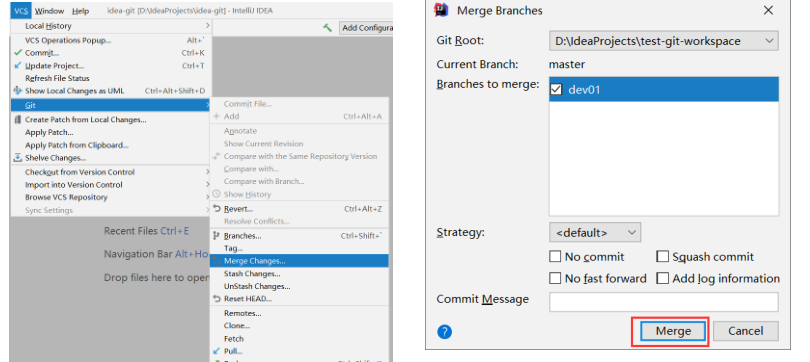
Task: Open the Window menu
Action: pyautogui.click(x=49, y=11)
